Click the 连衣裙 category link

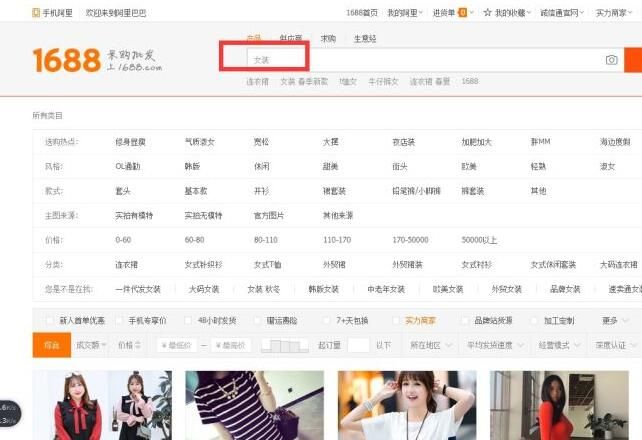pos(127,264)
